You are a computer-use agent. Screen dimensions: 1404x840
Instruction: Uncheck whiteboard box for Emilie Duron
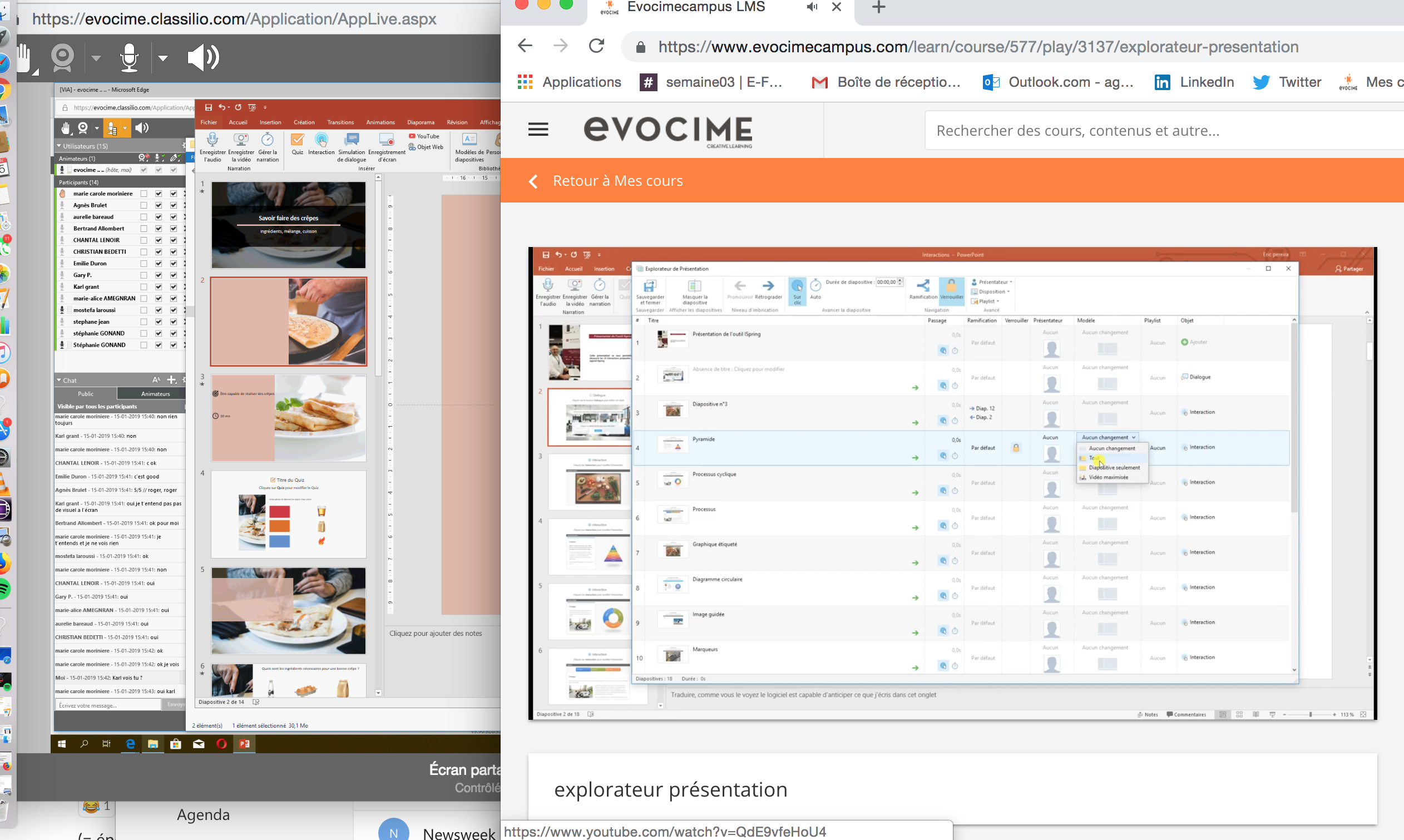(173, 263)
